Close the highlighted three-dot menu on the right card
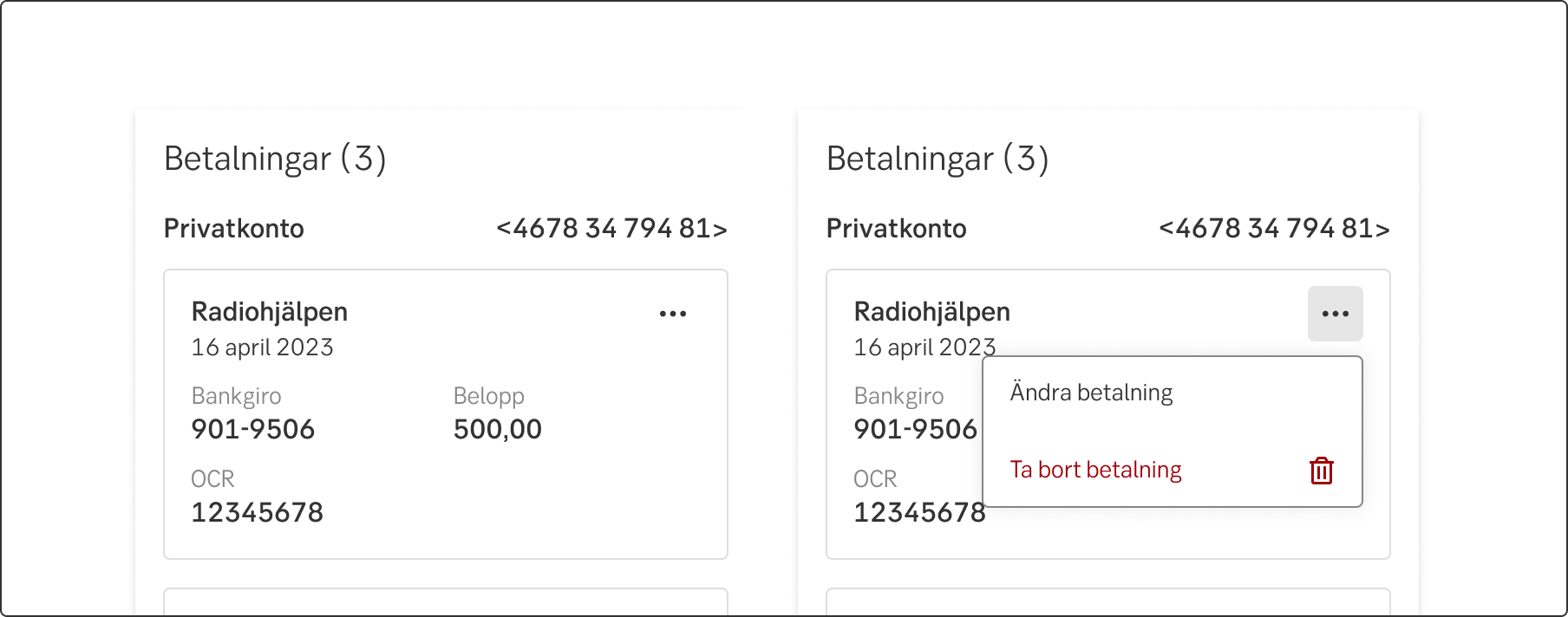 pos(1335,314)
